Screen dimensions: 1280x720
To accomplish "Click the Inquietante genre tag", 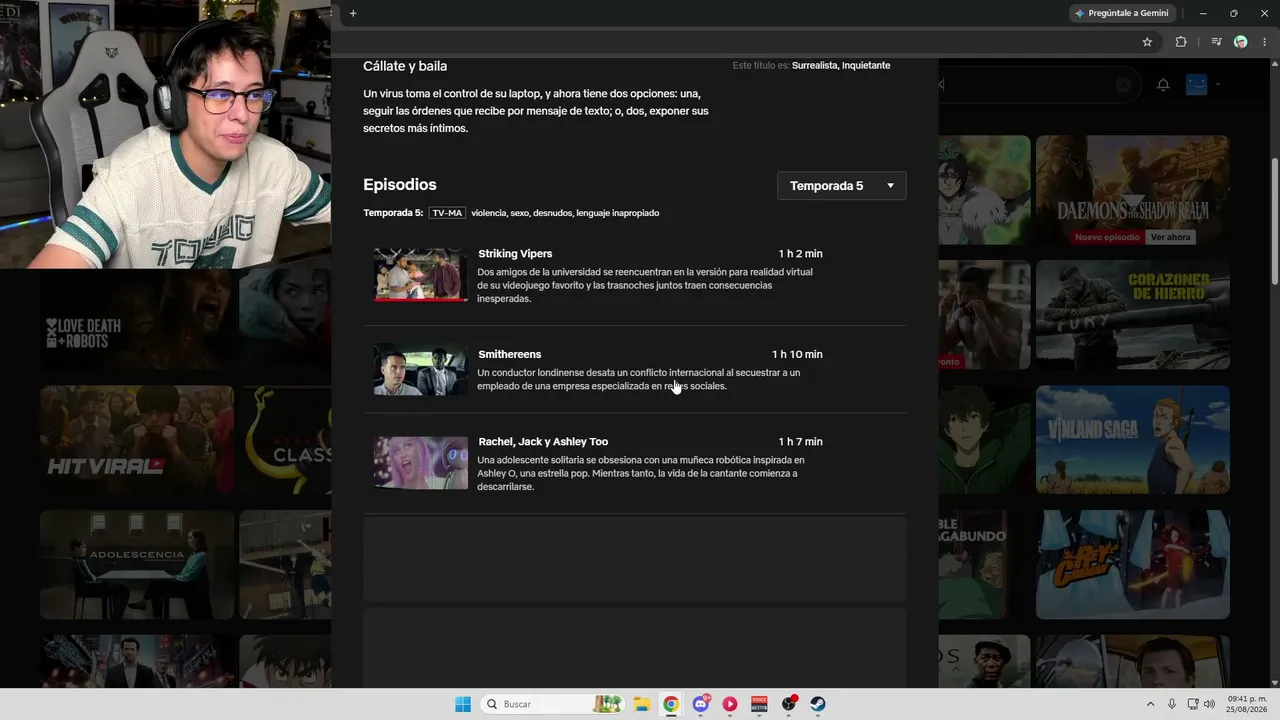I will coord(866,66).
